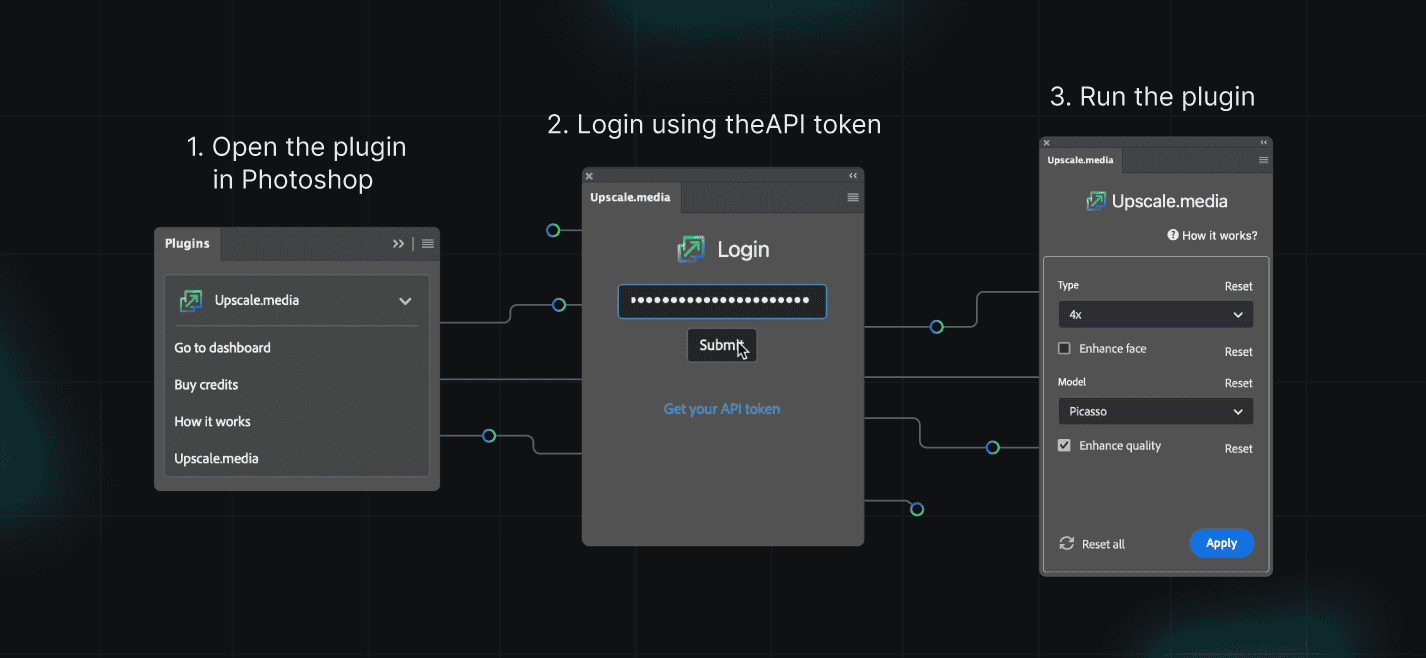
Task: Open the Get your API token link
Action: [x=722, y=409]
